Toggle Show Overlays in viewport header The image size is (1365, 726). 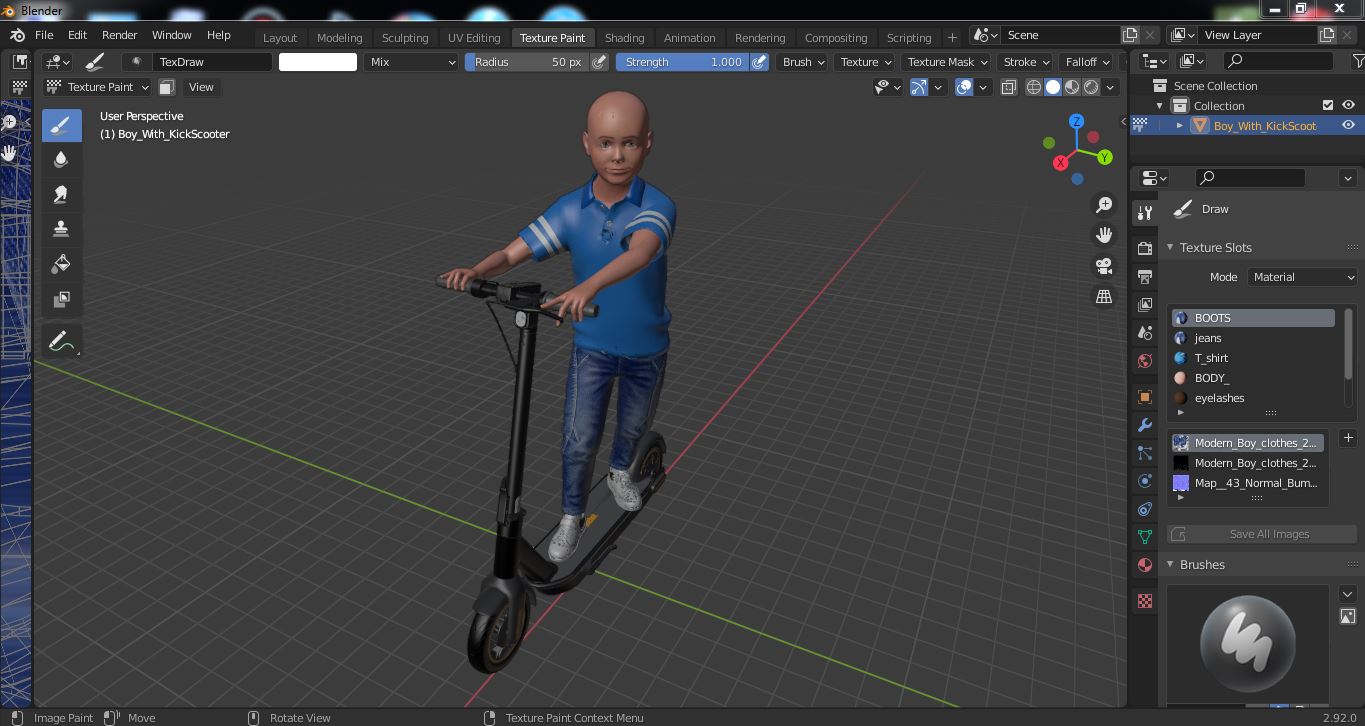click(964, 87)
